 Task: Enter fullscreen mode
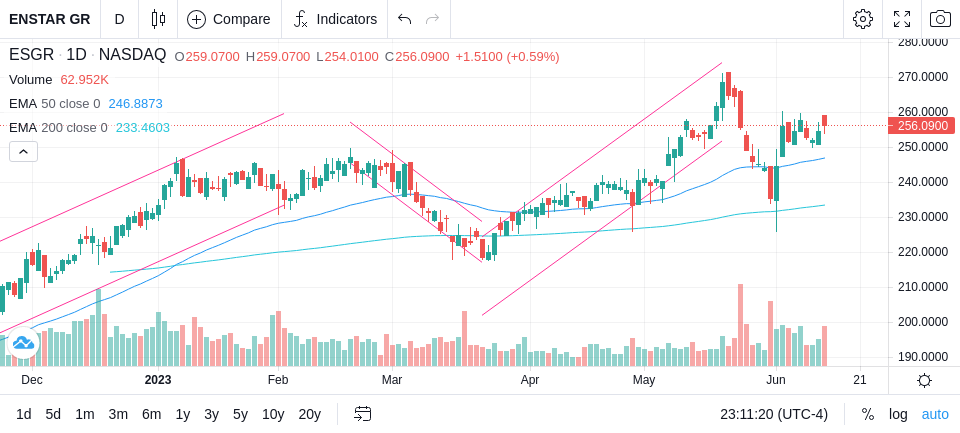click(x=902, y=19)
